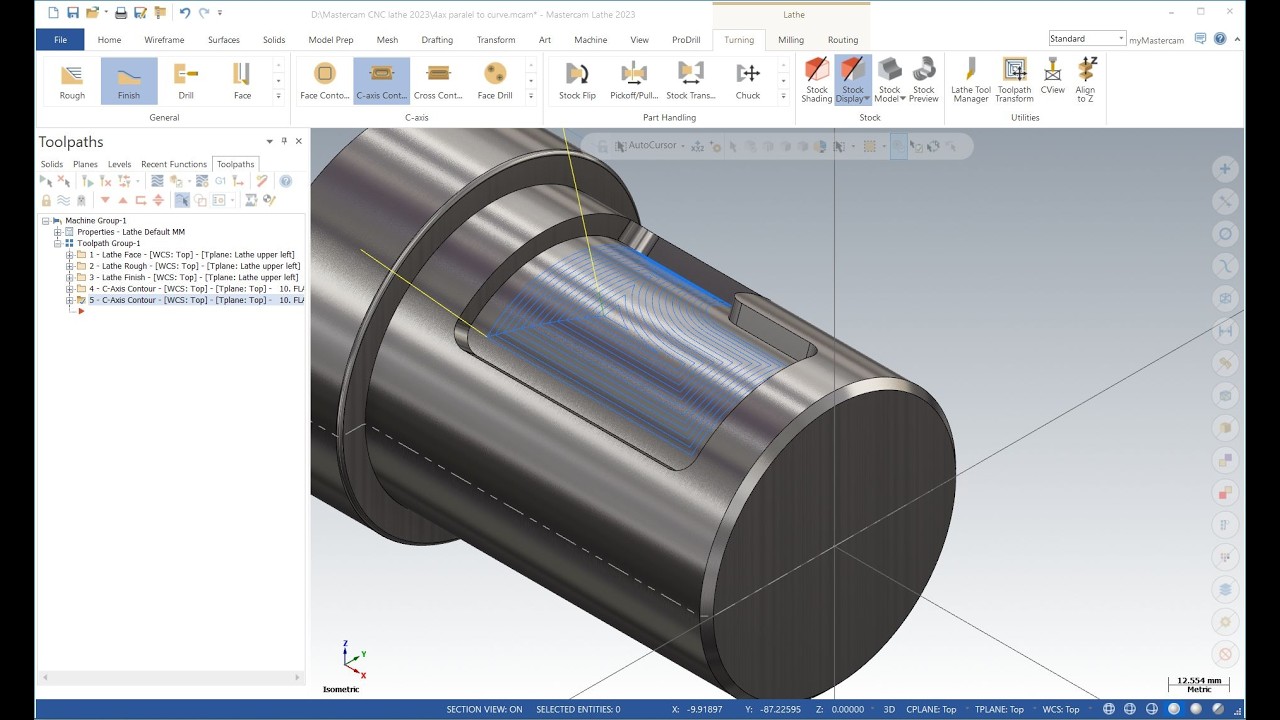Click CPLANE: Top in status bar

(x=930, y=709)
